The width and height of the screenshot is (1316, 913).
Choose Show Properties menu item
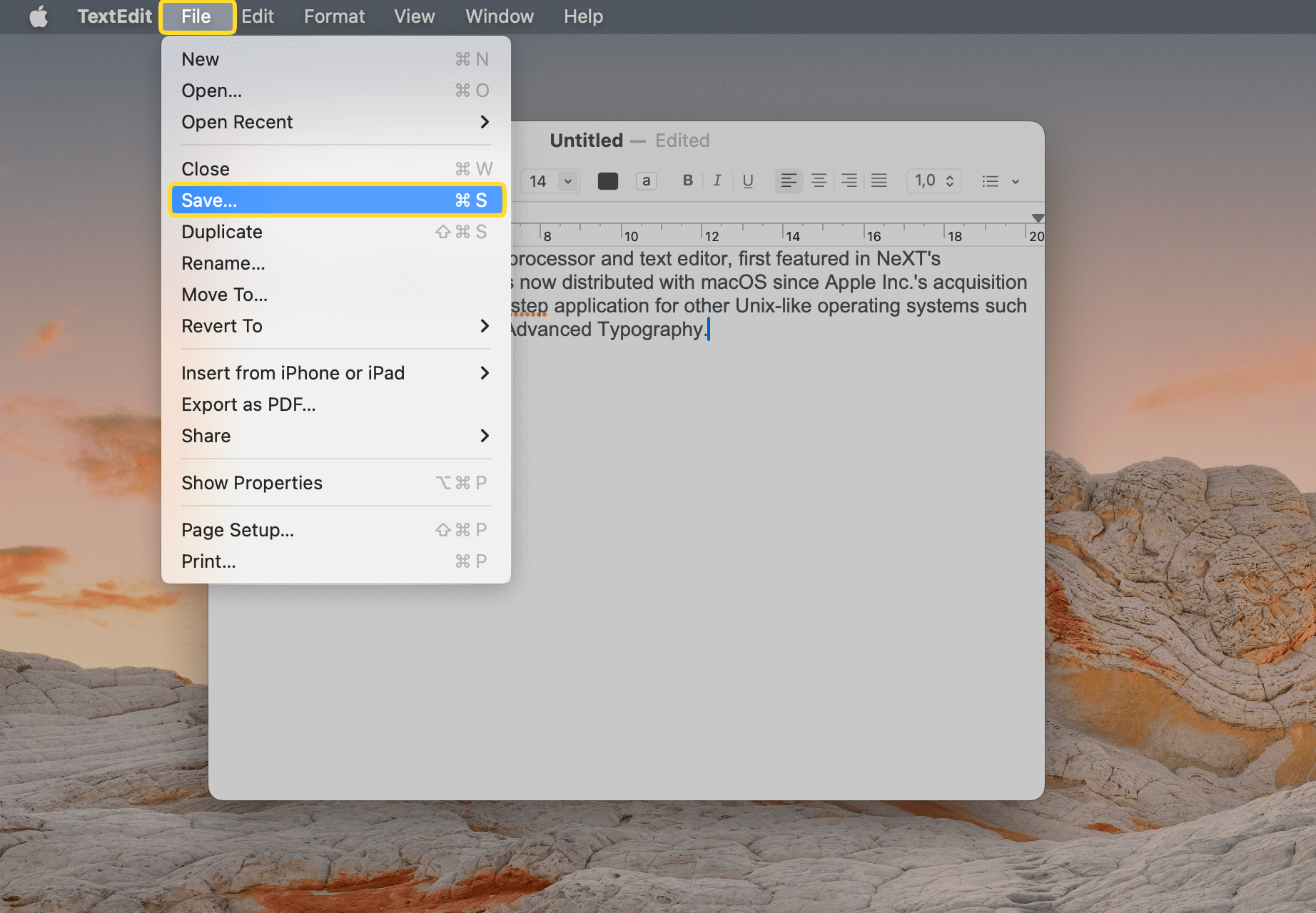click(x=336, y=483)
